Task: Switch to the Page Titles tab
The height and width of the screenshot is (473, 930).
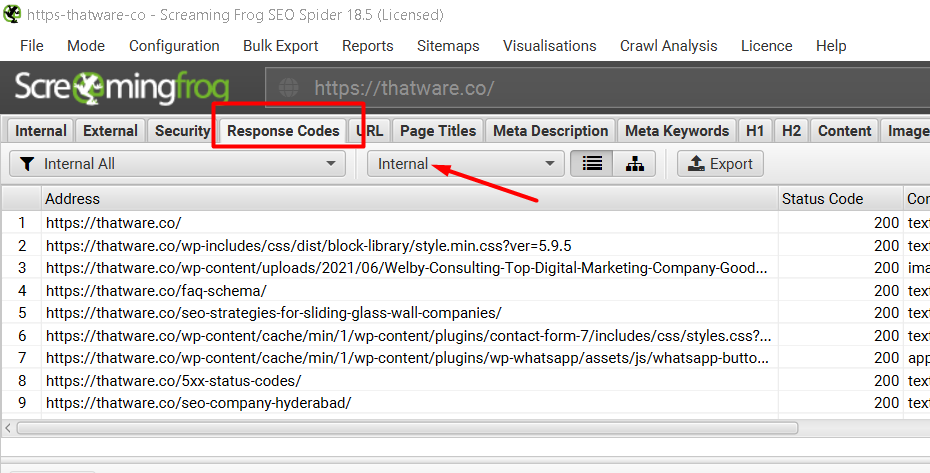Action: click(x=438, y=131)
